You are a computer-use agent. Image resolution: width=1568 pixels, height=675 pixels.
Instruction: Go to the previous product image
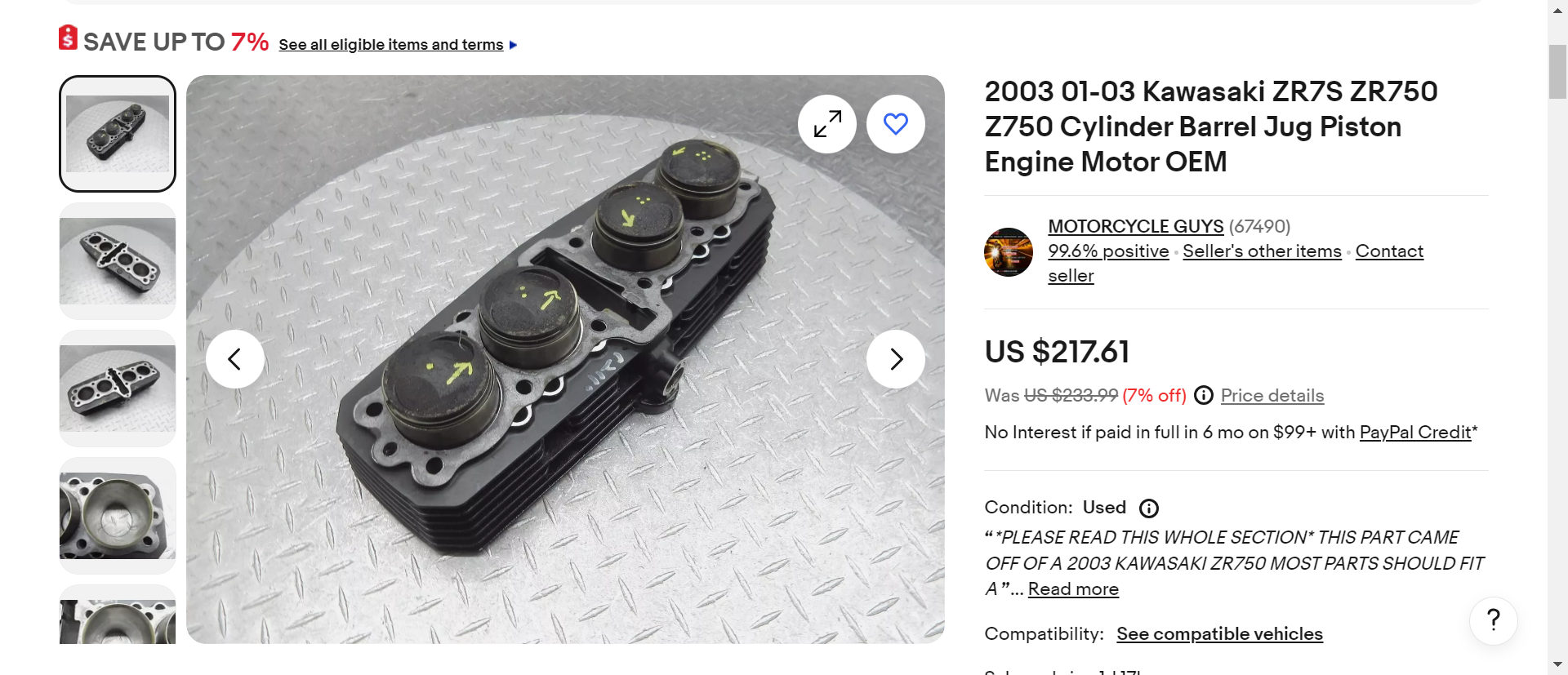click(235, 359)
